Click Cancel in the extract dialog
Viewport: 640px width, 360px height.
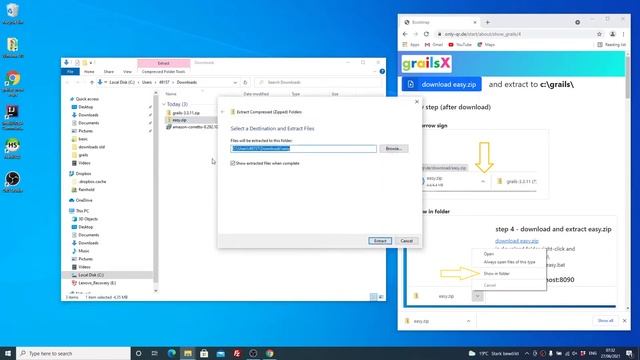click(406, 241)
